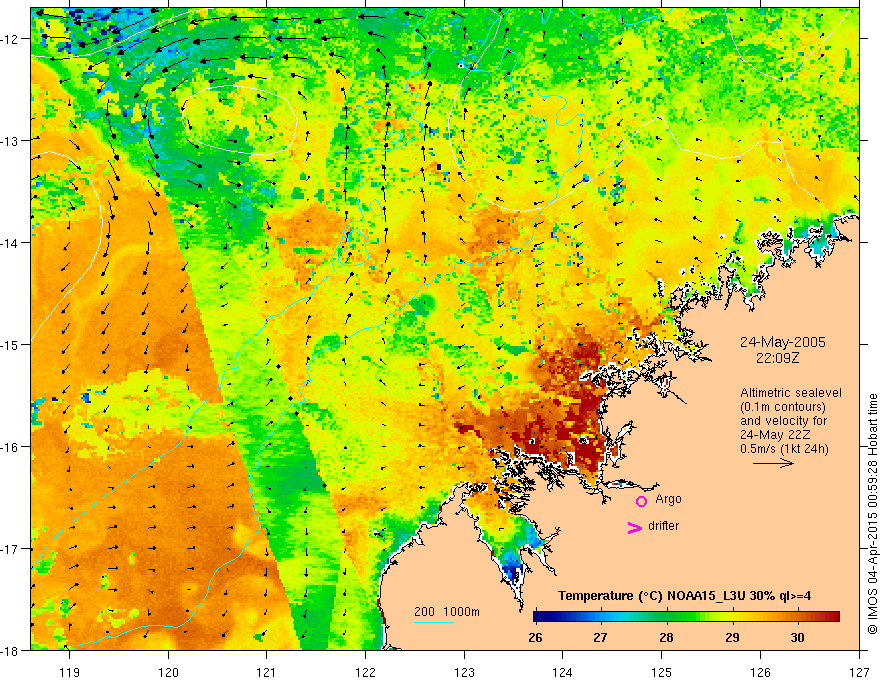Click the time label 22:09Z

pos(777,357)
